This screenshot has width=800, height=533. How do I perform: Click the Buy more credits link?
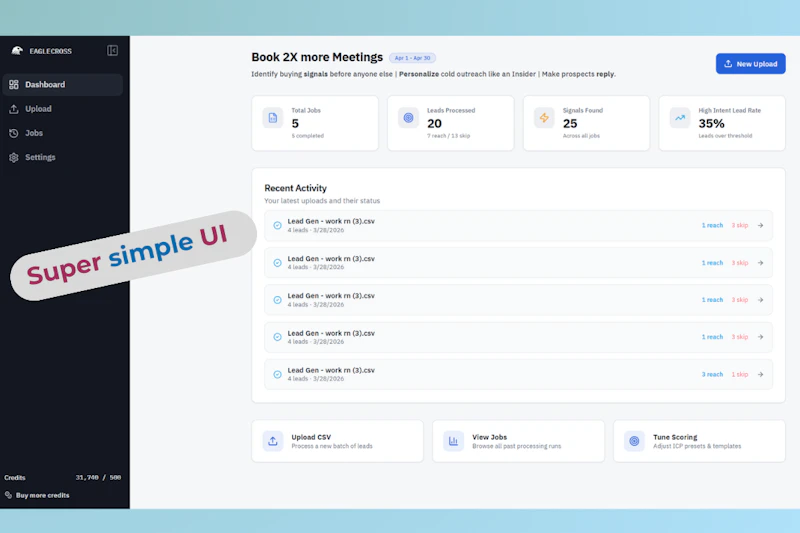(x=42, y=495)
